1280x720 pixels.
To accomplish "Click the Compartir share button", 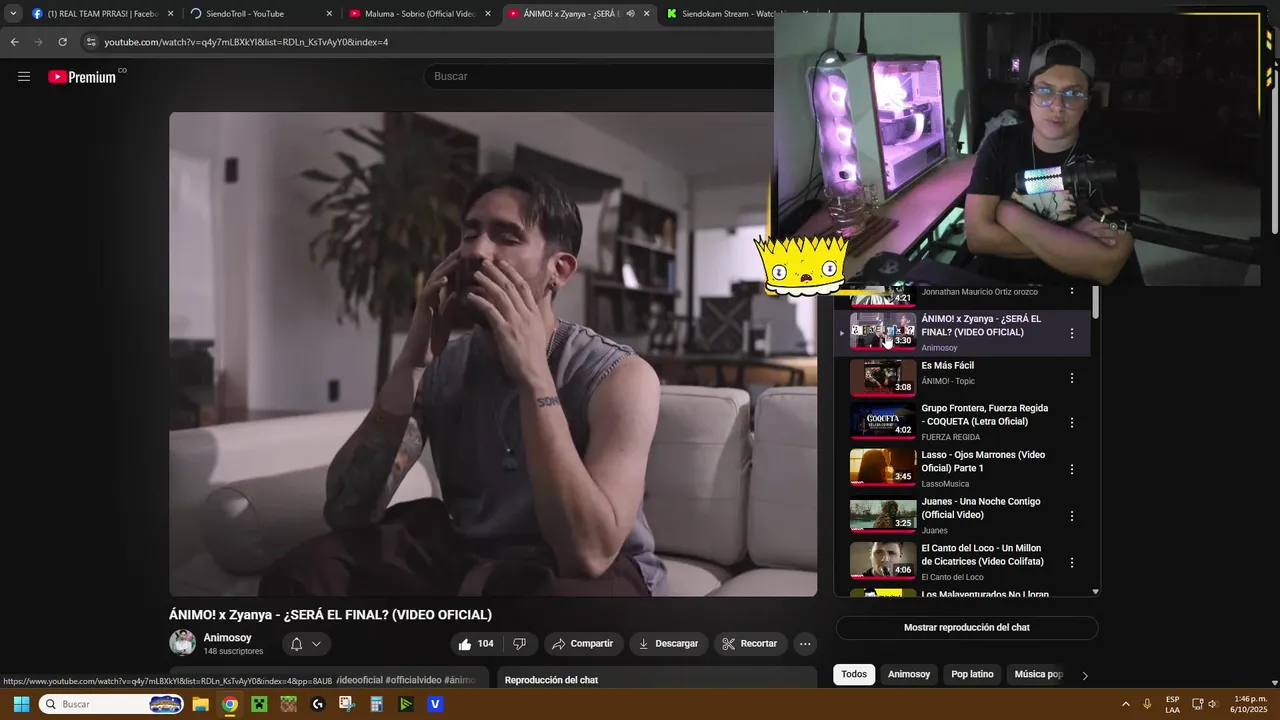I will [x=583, y=644].
